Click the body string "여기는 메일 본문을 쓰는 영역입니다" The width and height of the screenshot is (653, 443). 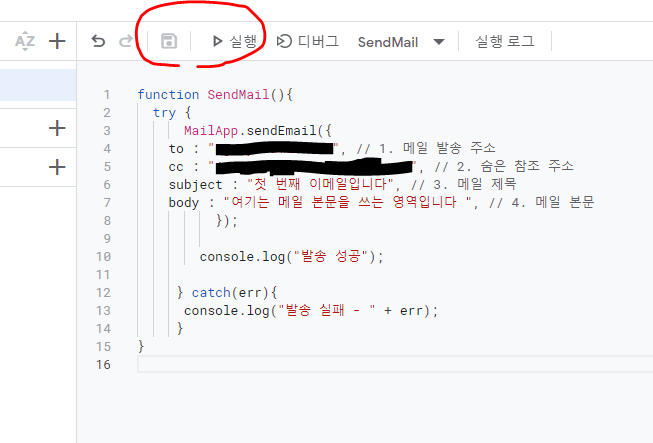pyautogui.click(x=348, y=202)
